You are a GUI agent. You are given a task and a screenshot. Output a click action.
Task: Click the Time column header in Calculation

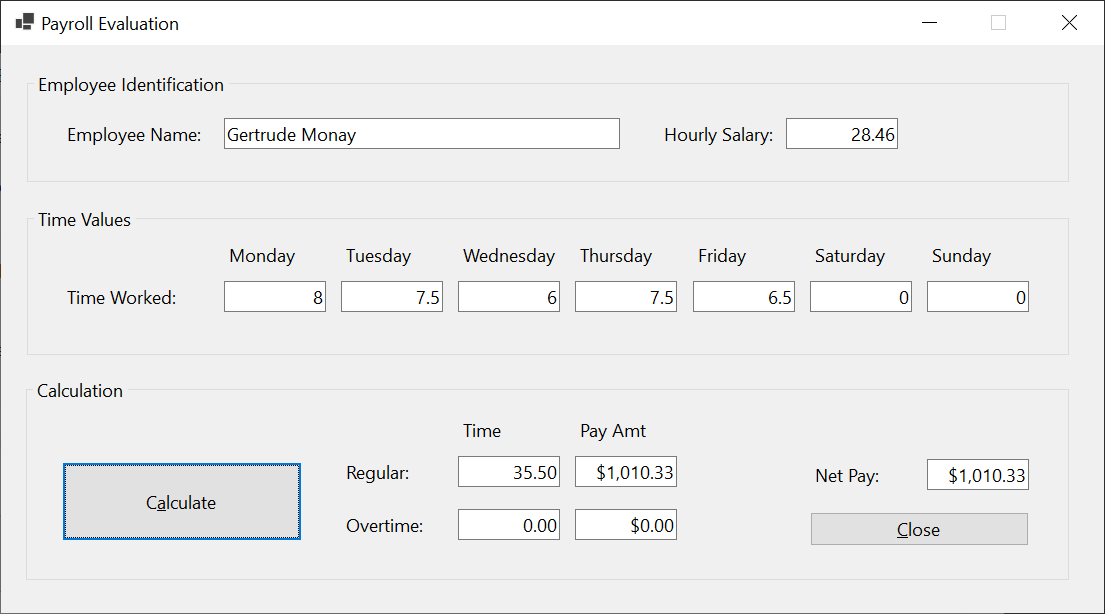click(482, 431)
